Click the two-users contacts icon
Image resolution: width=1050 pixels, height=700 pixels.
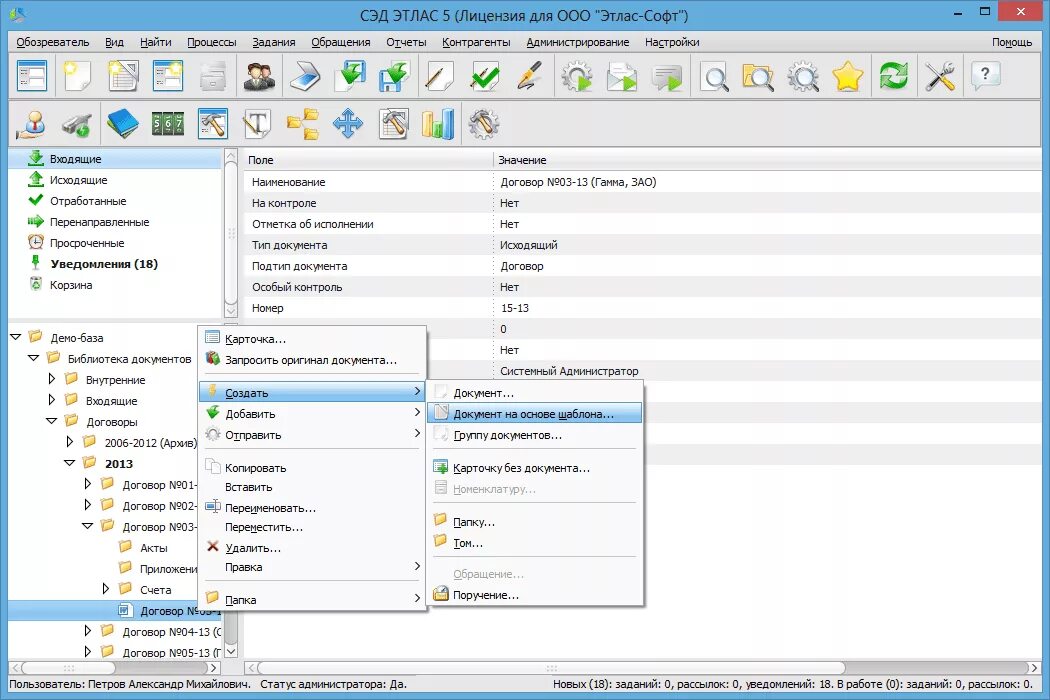coord(259,76)
